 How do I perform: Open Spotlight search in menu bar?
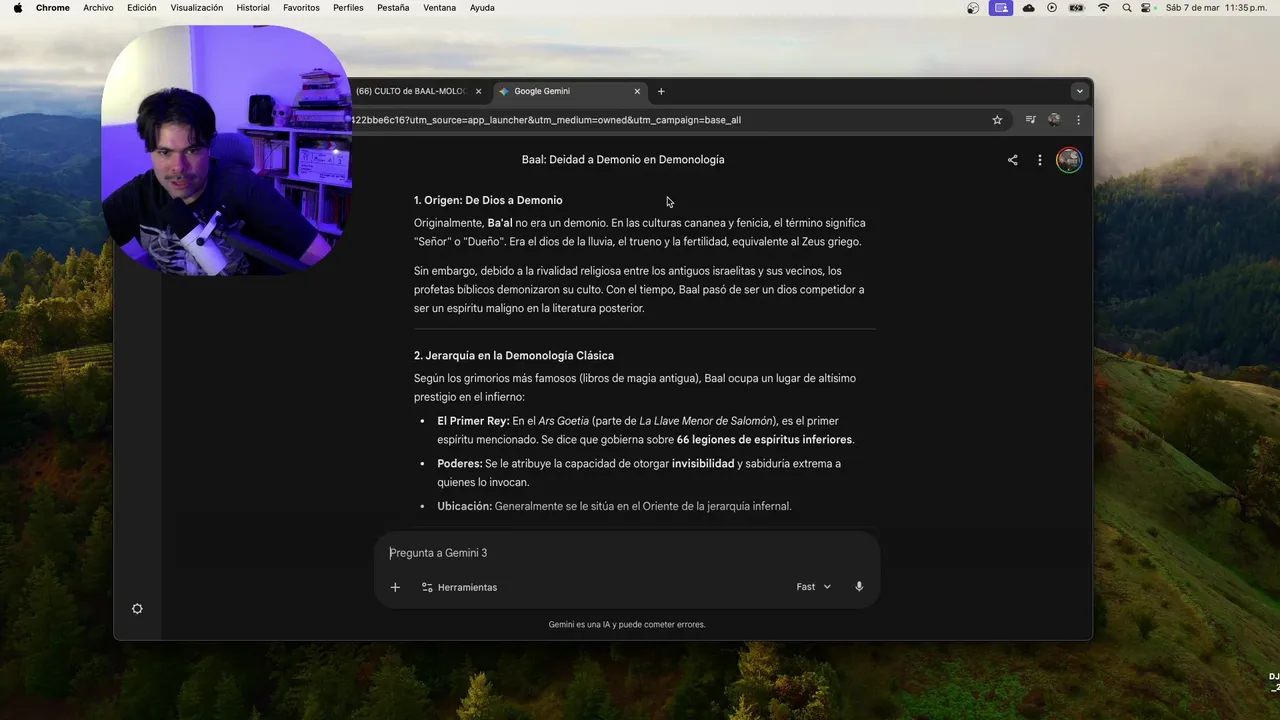1127,8
